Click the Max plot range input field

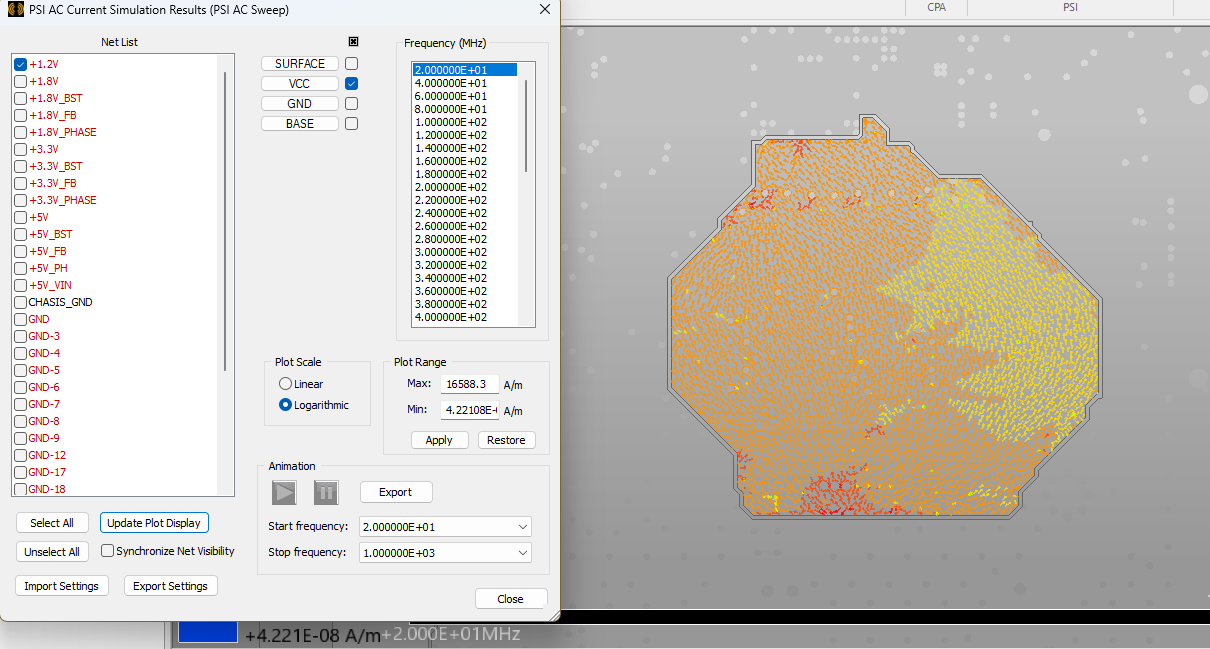click(x=469, y=384)
